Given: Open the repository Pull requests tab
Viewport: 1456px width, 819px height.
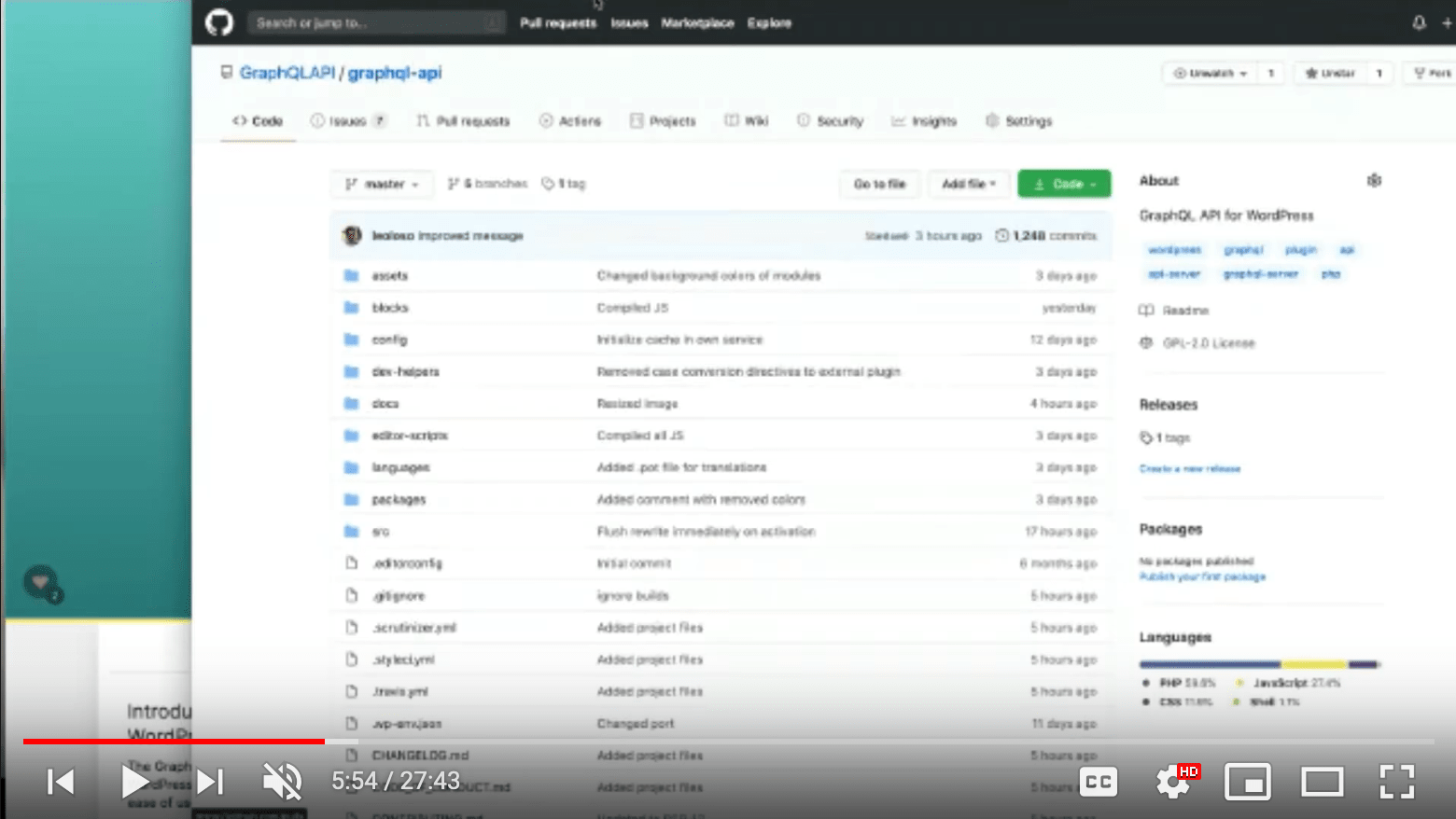Looking at the screenshot, I should [x=464, y=121].
